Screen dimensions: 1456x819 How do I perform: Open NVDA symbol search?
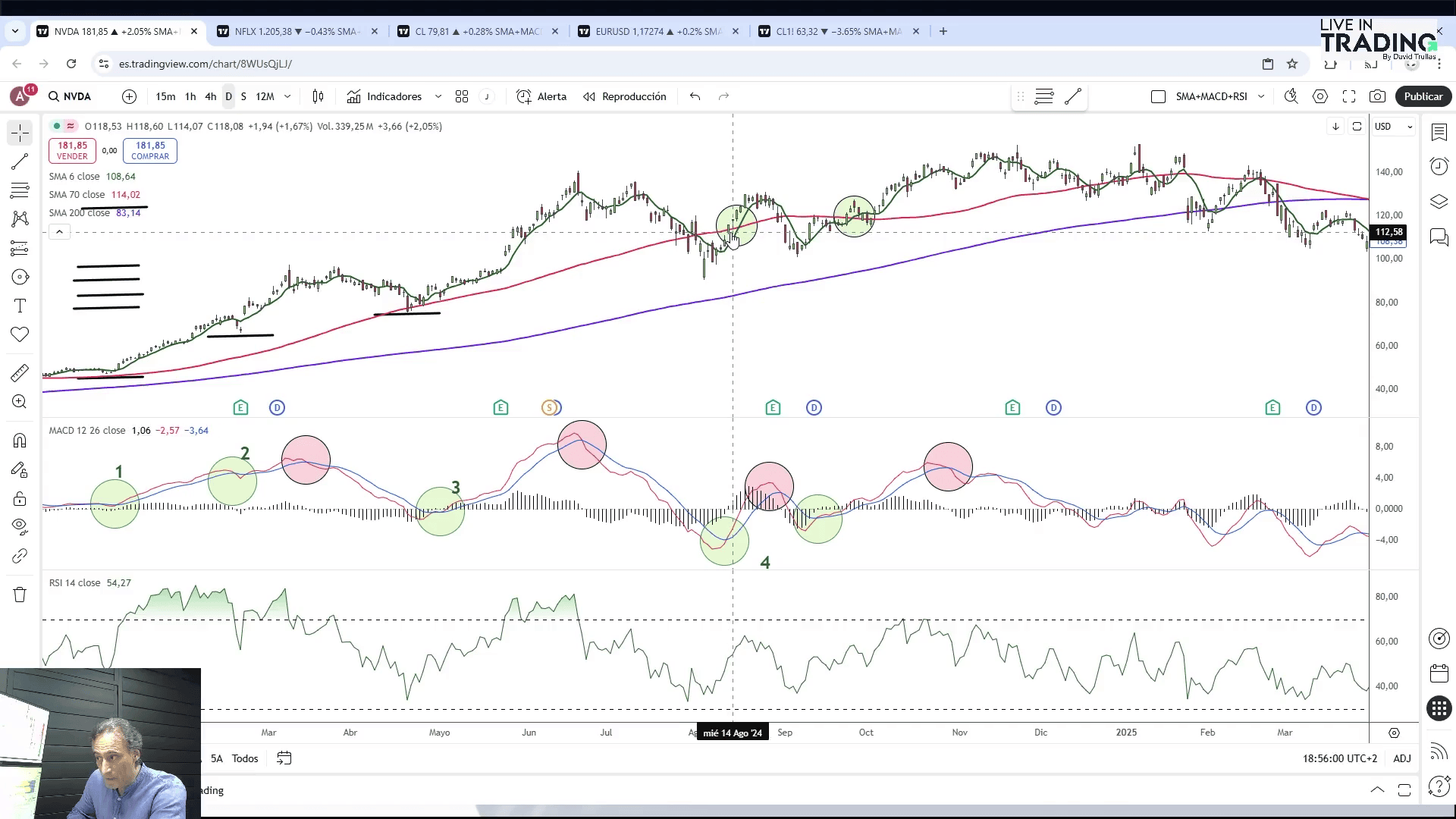click(x=70, y=96)
